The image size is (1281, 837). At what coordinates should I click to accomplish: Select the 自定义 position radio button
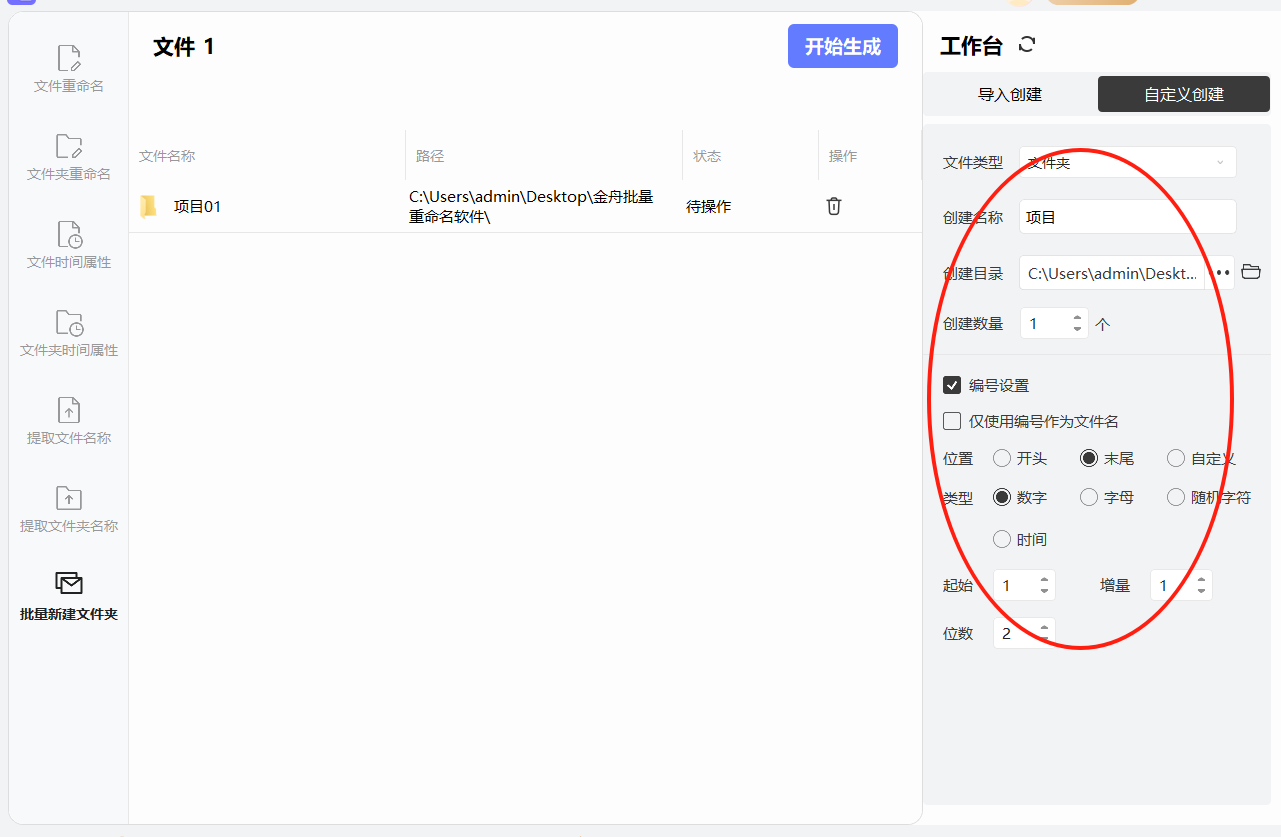point(1176,458)
